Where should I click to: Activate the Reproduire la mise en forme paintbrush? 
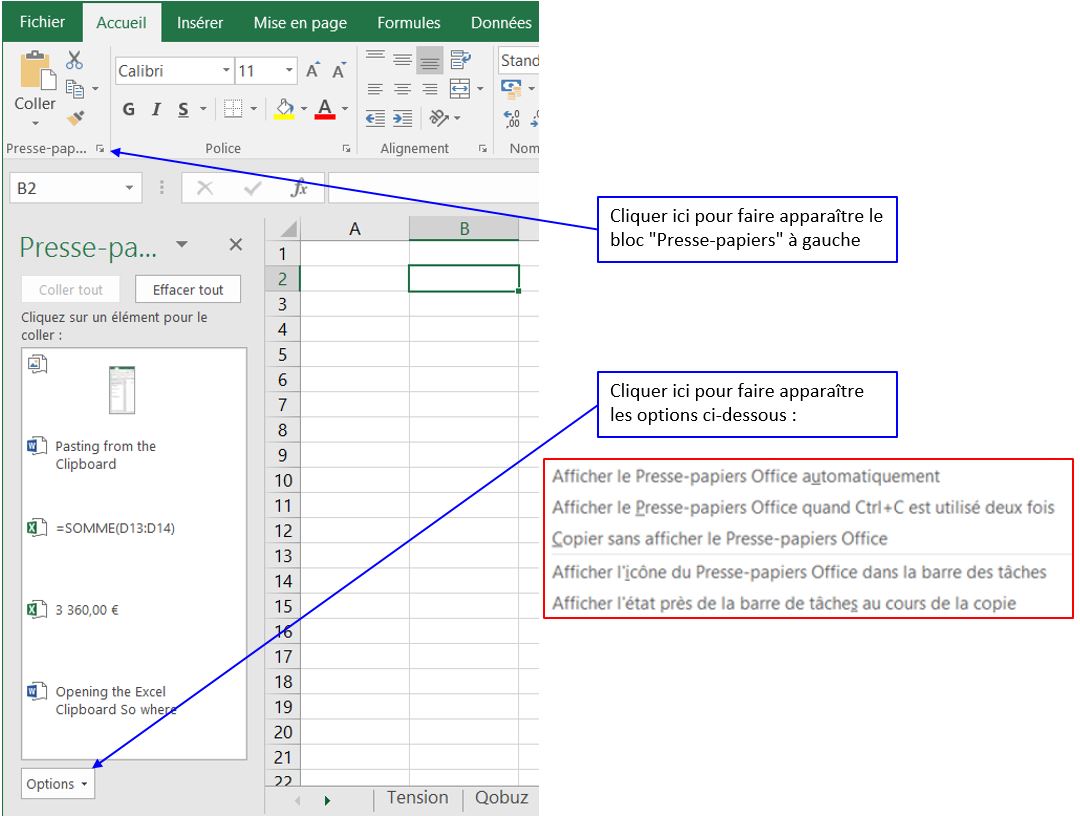tap(74, 118)
